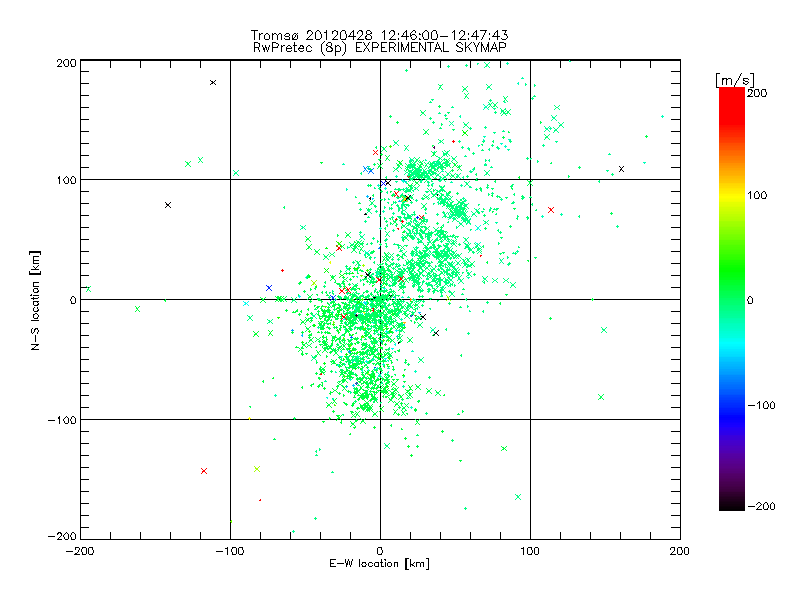The image size is (800, 600).
Task: Click the black bottom of the colorbar near -200
Action: pyautogui.click(x=732, y=504)
